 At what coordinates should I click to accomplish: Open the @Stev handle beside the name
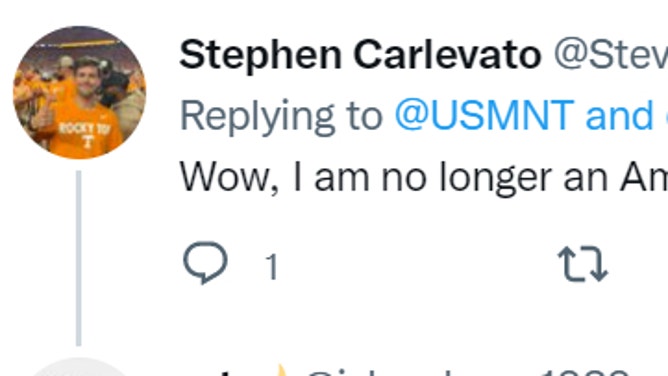click(x=610, y=55)
